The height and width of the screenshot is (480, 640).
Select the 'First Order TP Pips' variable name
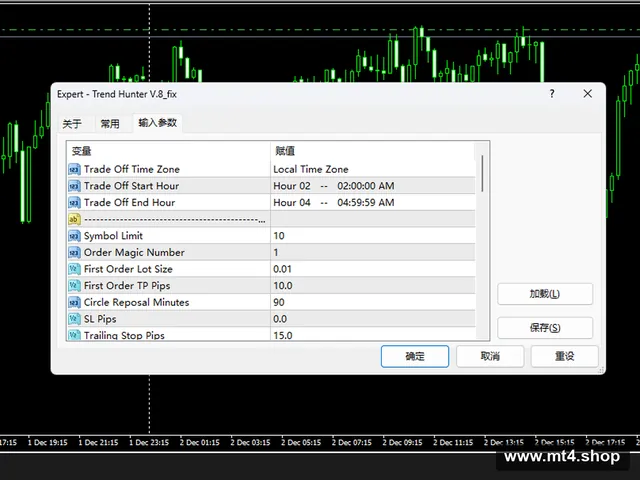[127, 285]
